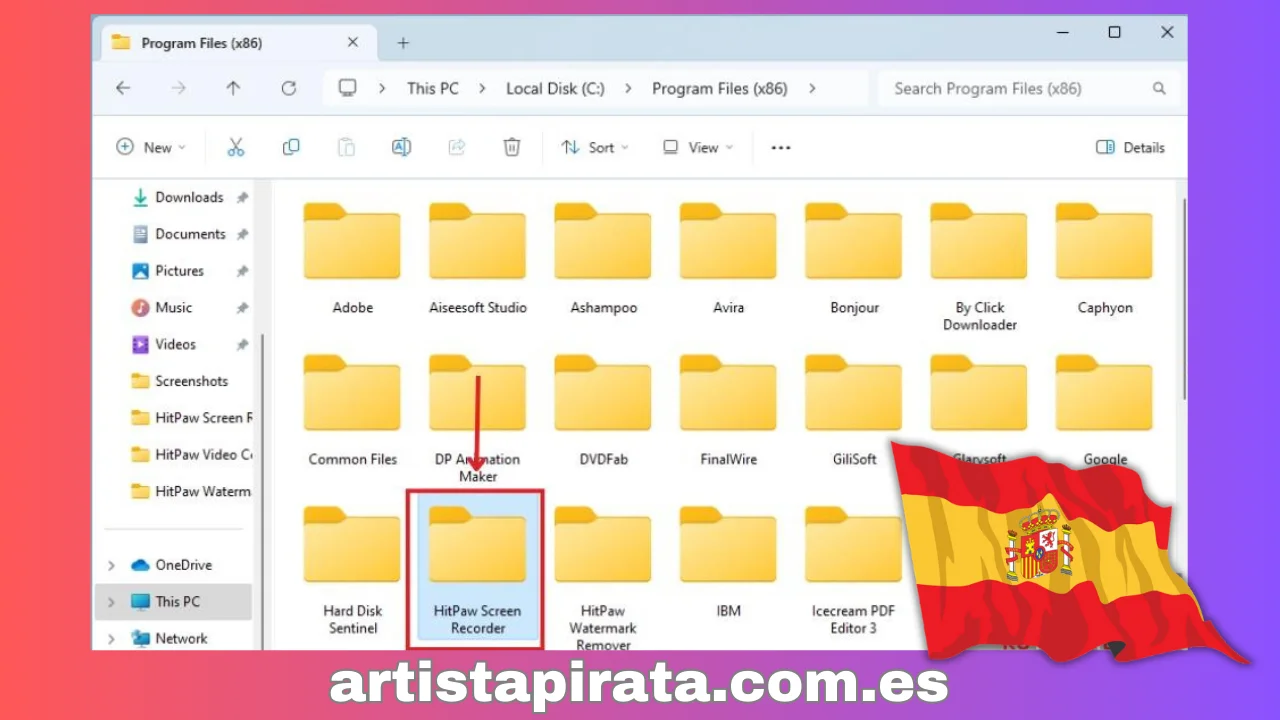
Task: Open the Aiseesoft Studio folder
Action: click(x=478, y=258)
